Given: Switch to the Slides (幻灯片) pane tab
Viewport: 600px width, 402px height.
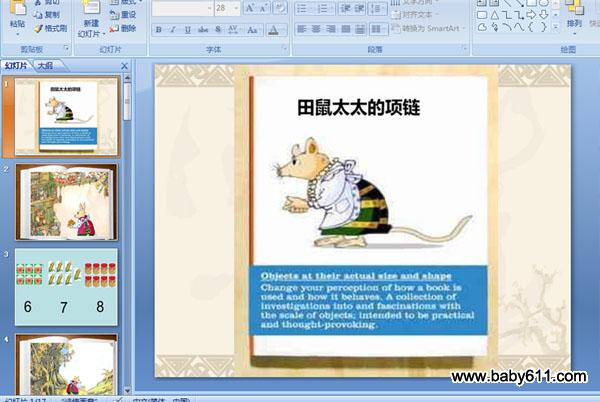Looking at the screenshot, I should [16, 66].
